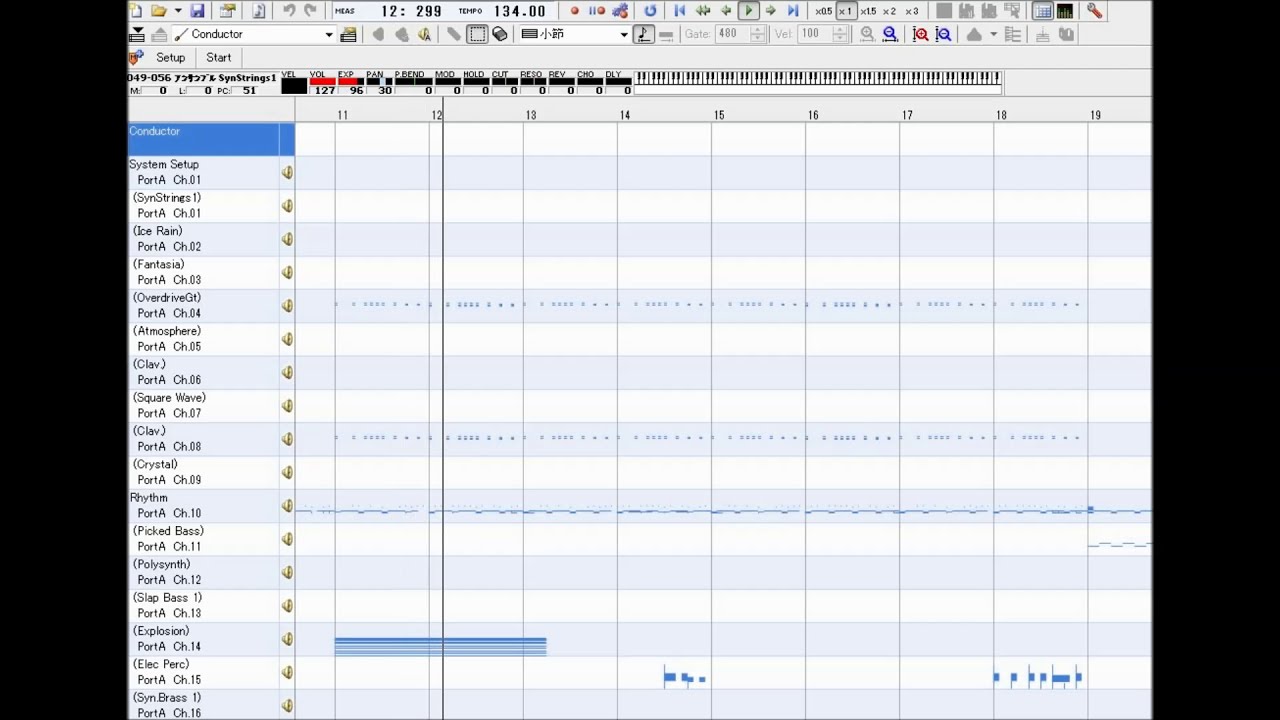Click the music note score icon
The height and width of the screenshot is (720, 1280).
point(258,11)
